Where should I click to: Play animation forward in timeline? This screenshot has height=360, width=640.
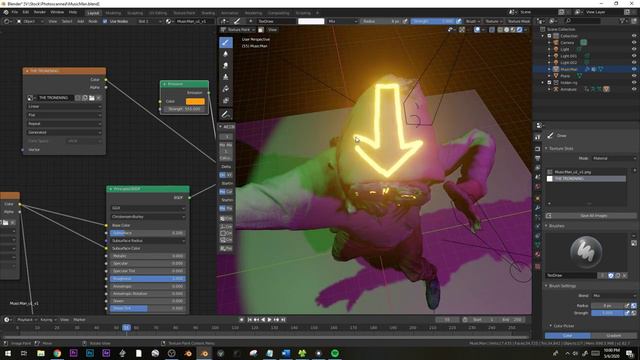point(269,320)
